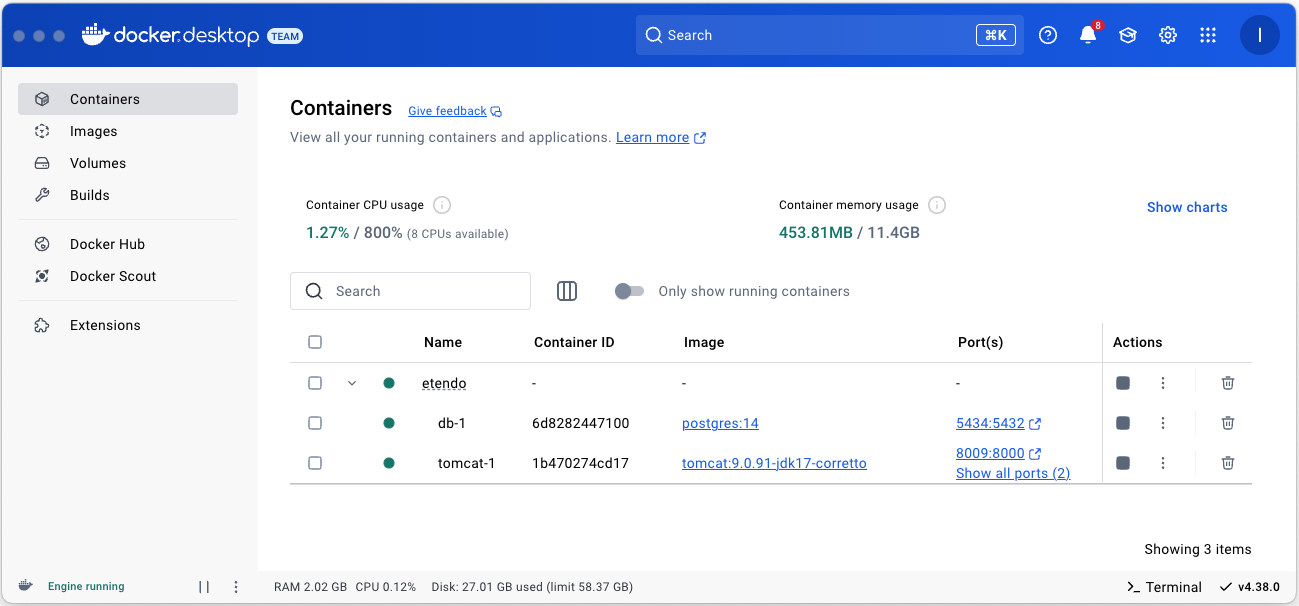Open Containers in the sidebar
This screenshot has height=606, width=1299.
pyautogui.click(x=128, y=99)
